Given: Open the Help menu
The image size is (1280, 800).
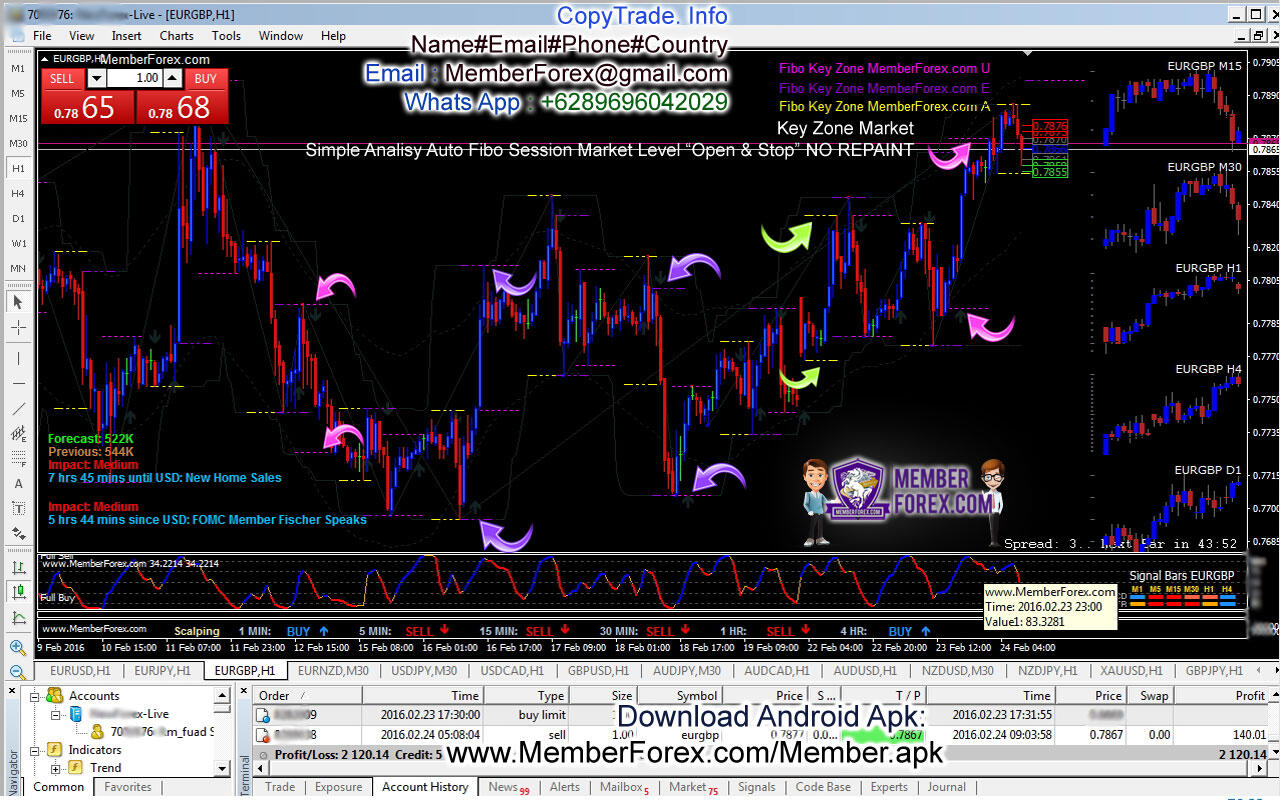Looking at the screenshot, I should [x=333, y=35].
